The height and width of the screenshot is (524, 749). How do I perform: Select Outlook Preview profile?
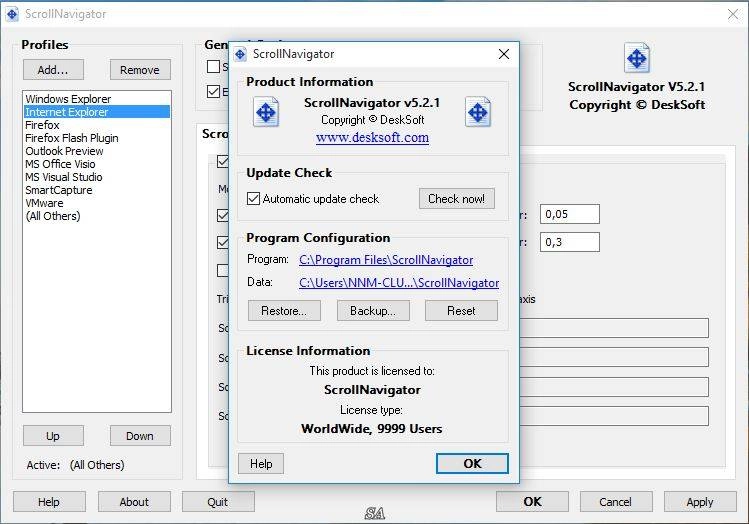pyautogui.click(x=96, y=151)
